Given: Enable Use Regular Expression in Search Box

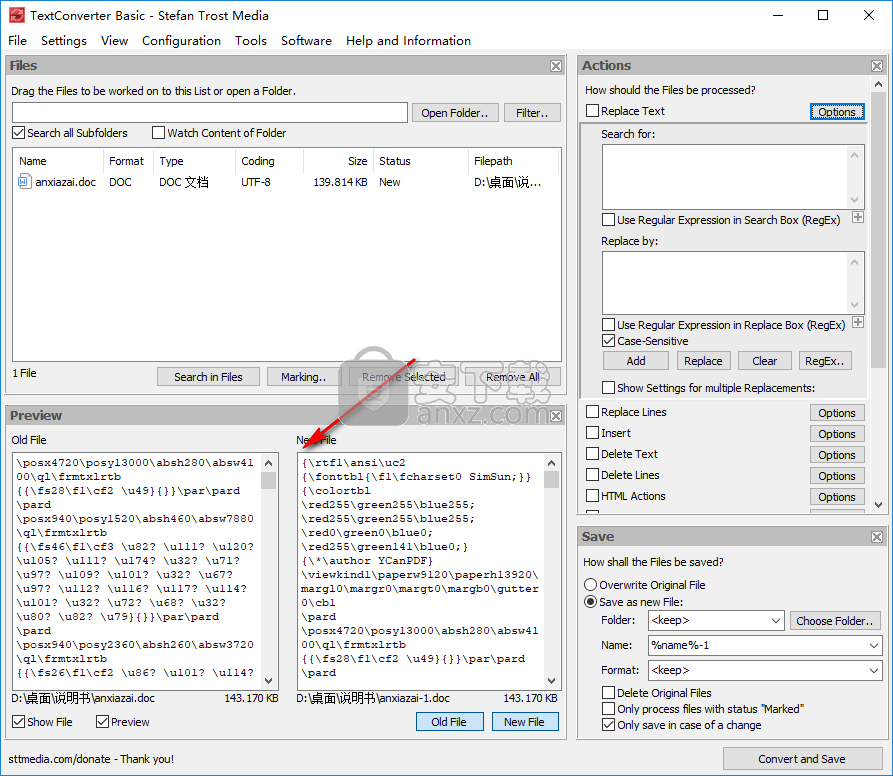Looking at the screenshot, I should pos(608,220).
